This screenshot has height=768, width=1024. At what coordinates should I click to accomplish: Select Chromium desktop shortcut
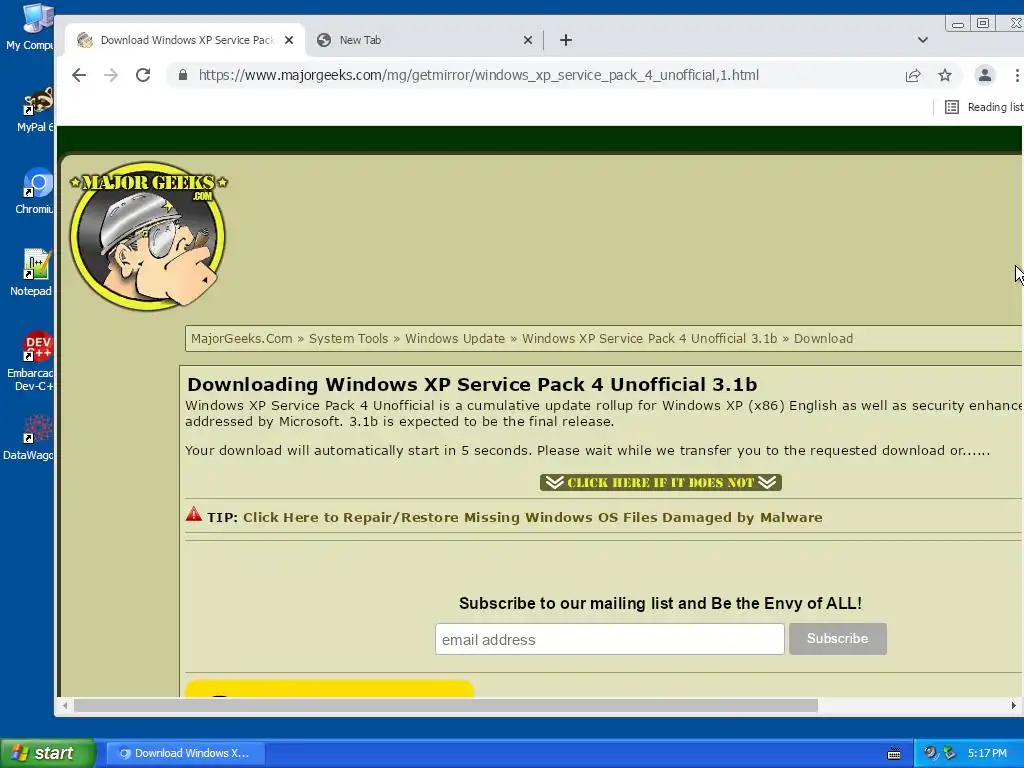[34, 192]
